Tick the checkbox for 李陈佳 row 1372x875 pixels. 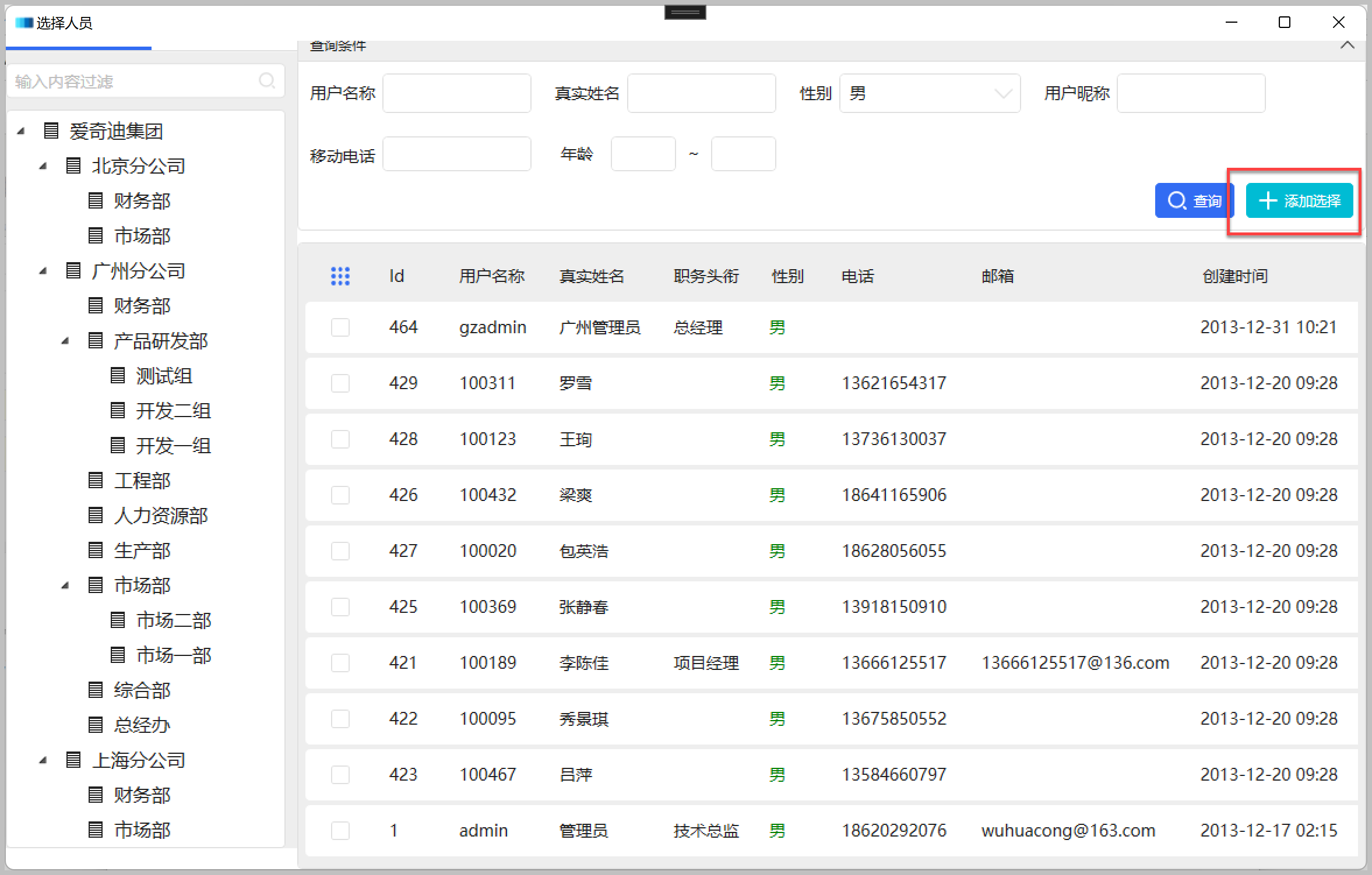pyautogui.click(x=340, y=663)
